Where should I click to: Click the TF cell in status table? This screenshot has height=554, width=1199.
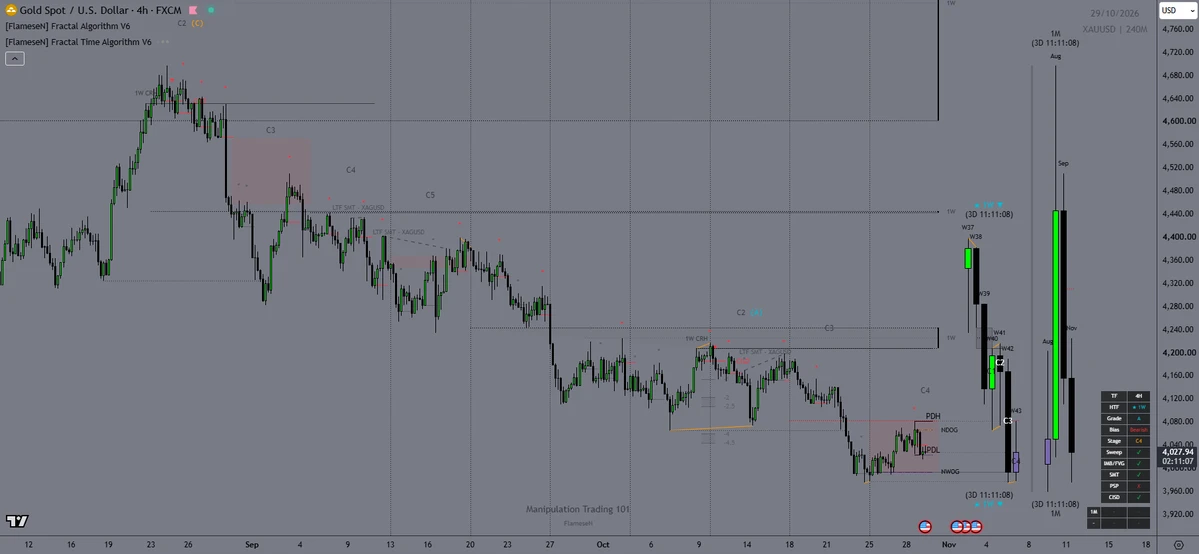tap(1113, 396)
